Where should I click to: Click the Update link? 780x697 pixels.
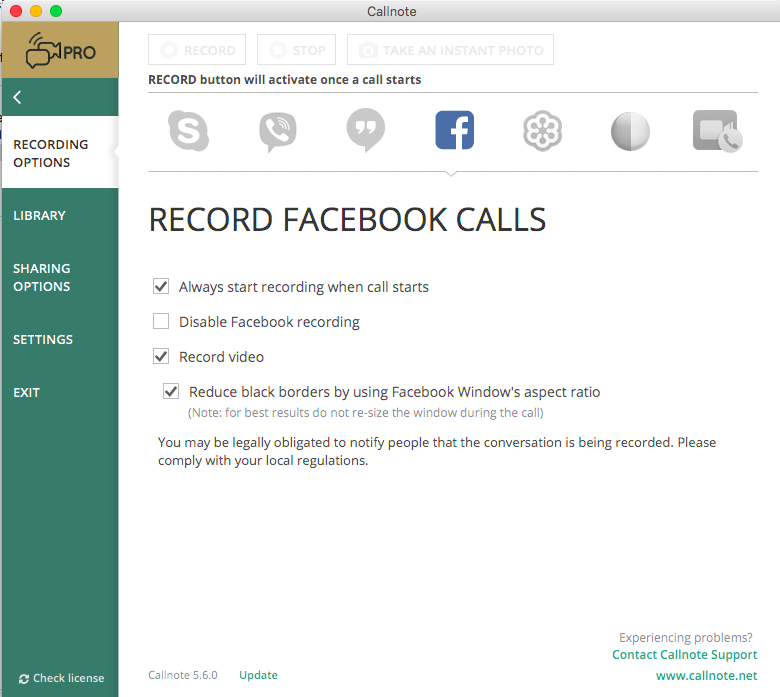point(258,675)
